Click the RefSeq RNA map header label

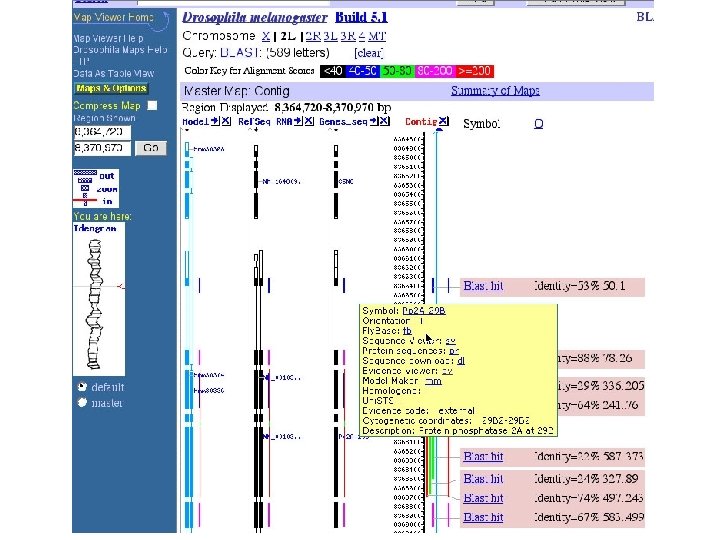tap(265, 122)
